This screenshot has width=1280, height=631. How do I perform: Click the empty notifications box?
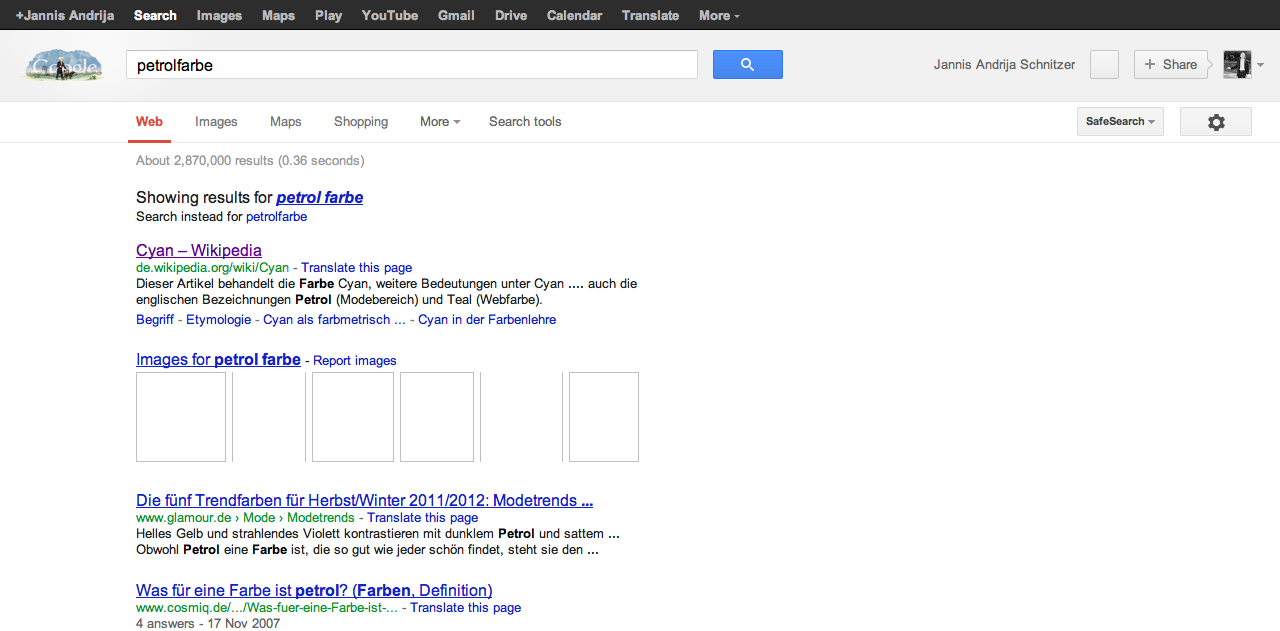click(x=1104, y=65)
